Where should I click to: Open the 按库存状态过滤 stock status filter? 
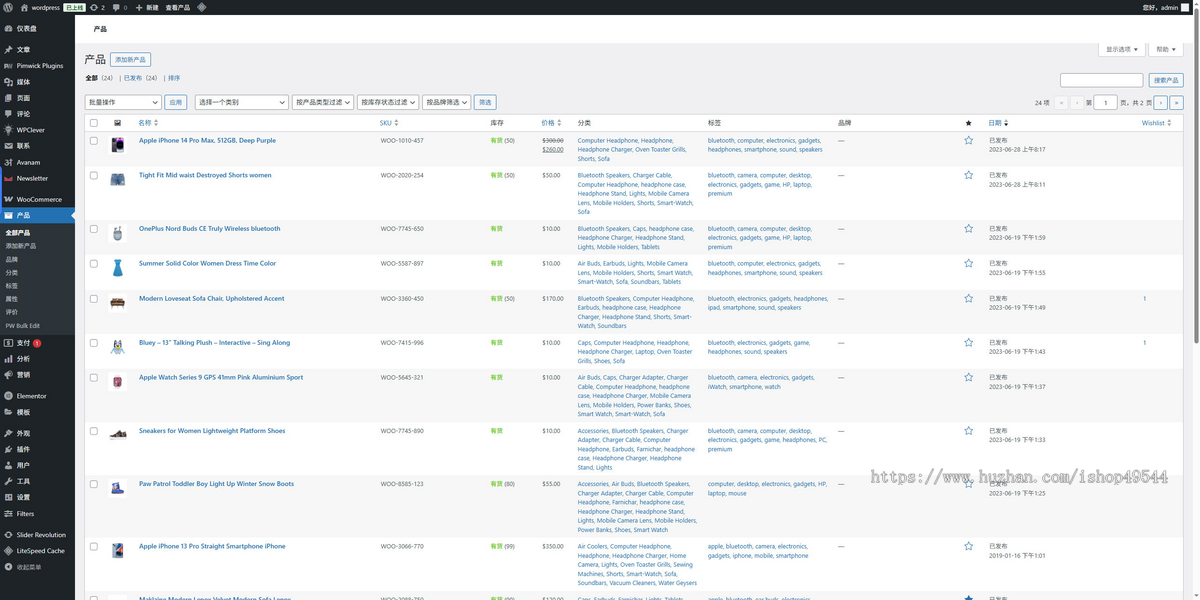[388, 102]
